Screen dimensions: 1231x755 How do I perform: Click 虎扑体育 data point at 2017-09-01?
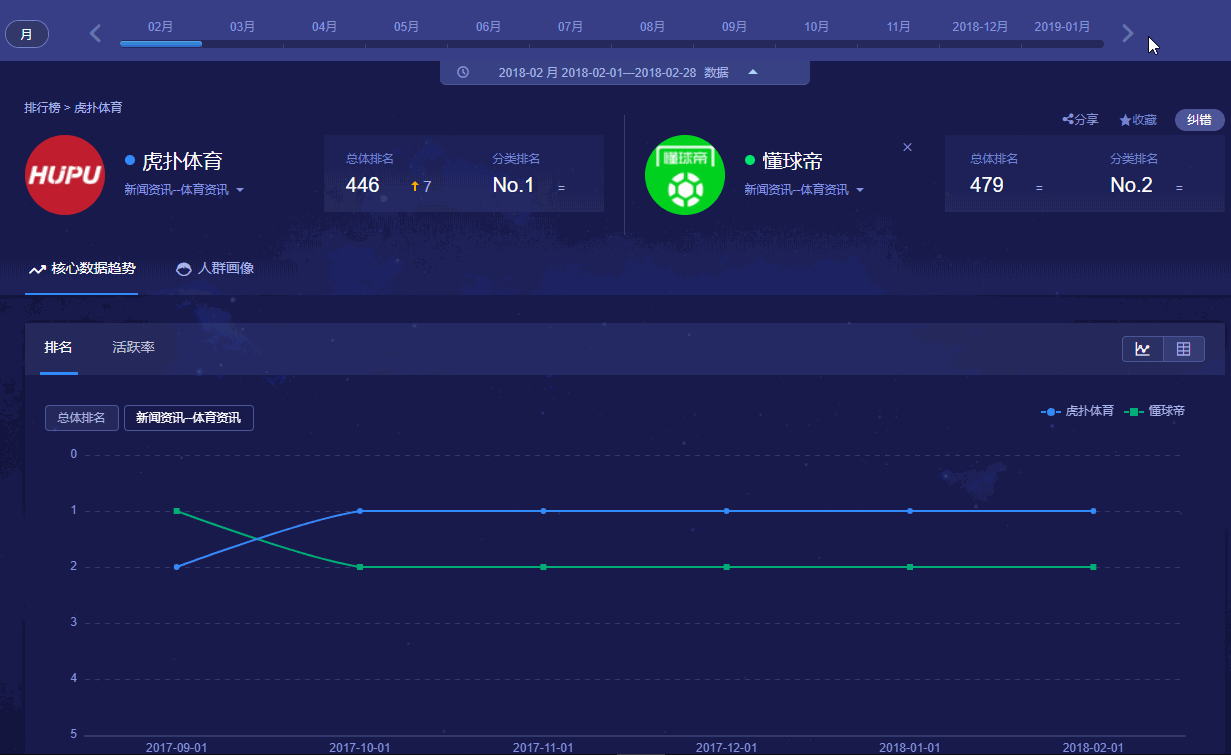click(x=176, y=567)
